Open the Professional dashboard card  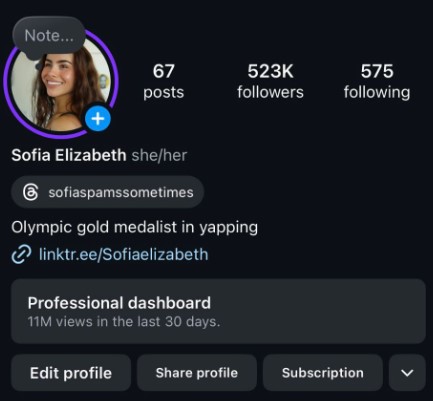(x=218, y=311)
